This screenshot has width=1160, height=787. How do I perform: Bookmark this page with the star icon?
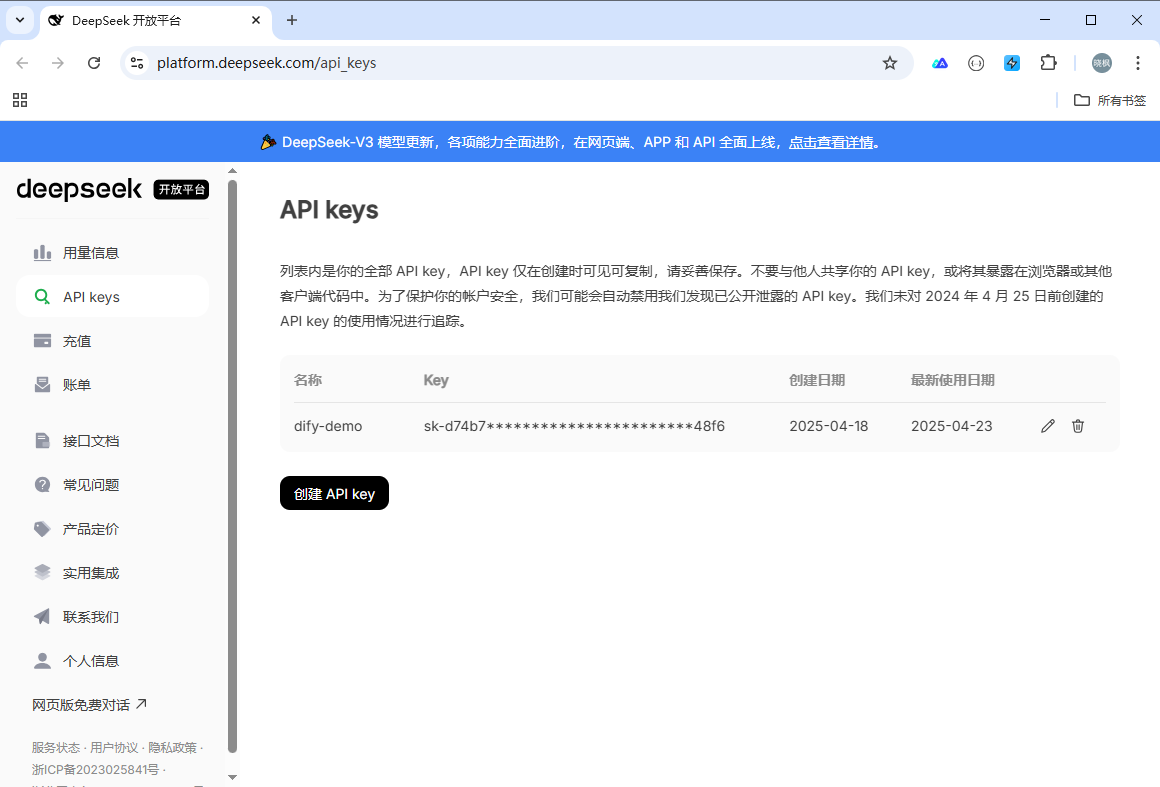[889, 63]
